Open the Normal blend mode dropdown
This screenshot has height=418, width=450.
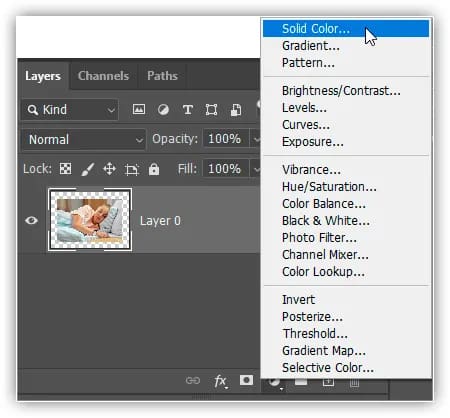pos(83,139)
